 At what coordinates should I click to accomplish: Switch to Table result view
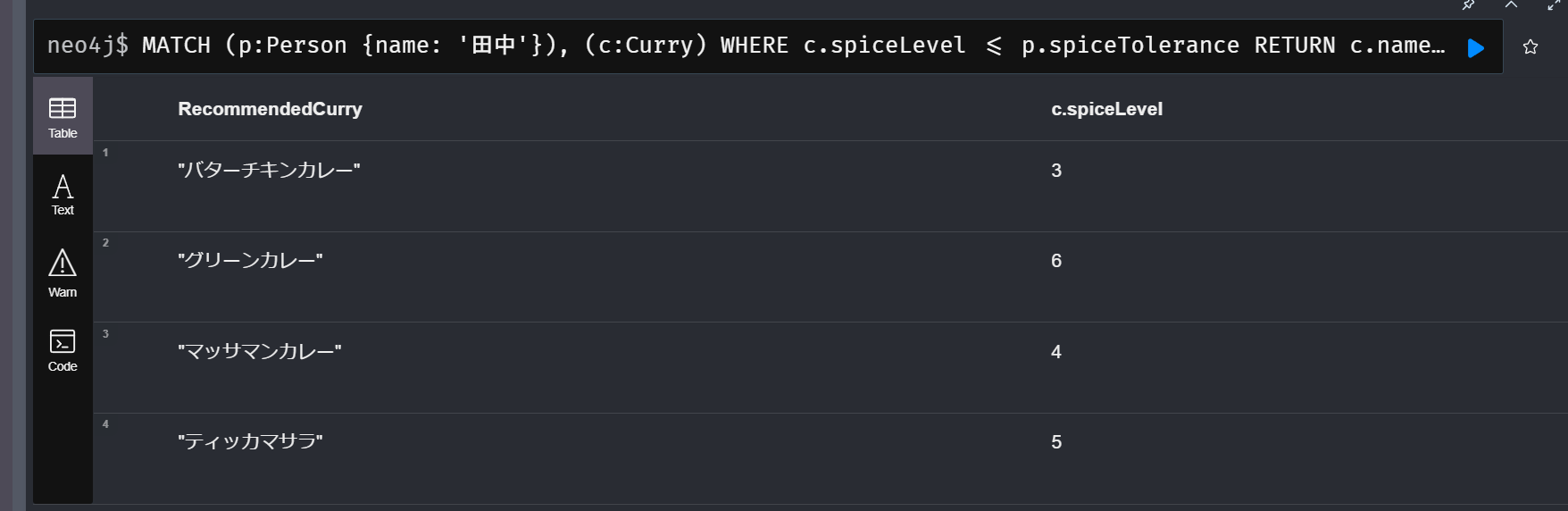(63, 117)
